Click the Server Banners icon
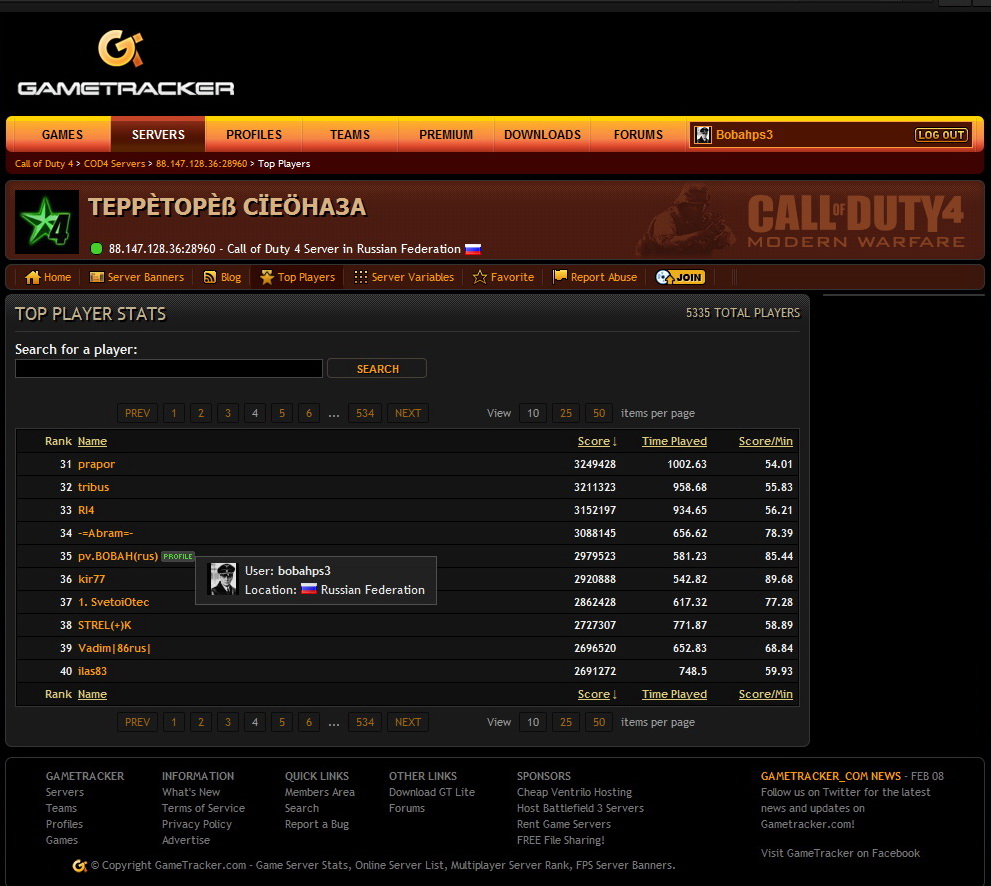The image size is (991, 886). pyautogui.click(x=97, y=277)
